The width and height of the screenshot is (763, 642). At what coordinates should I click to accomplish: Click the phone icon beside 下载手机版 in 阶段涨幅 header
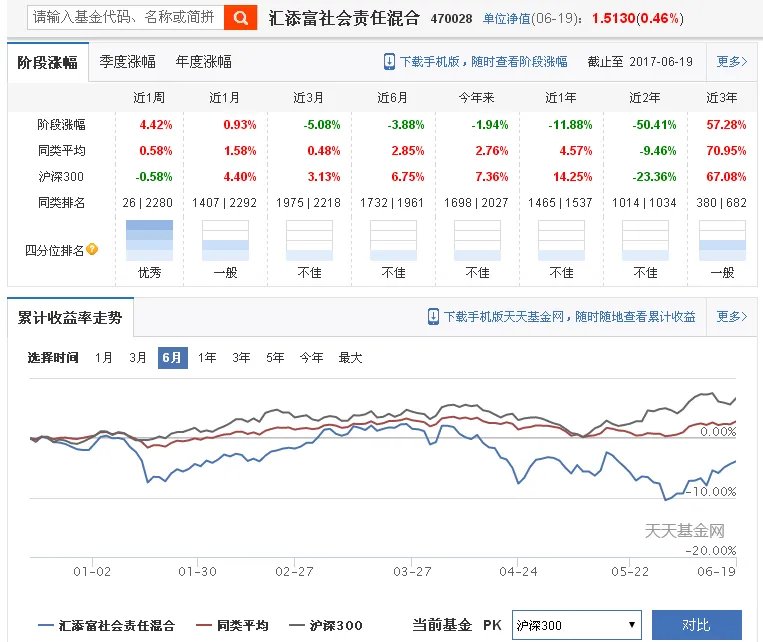389,62
